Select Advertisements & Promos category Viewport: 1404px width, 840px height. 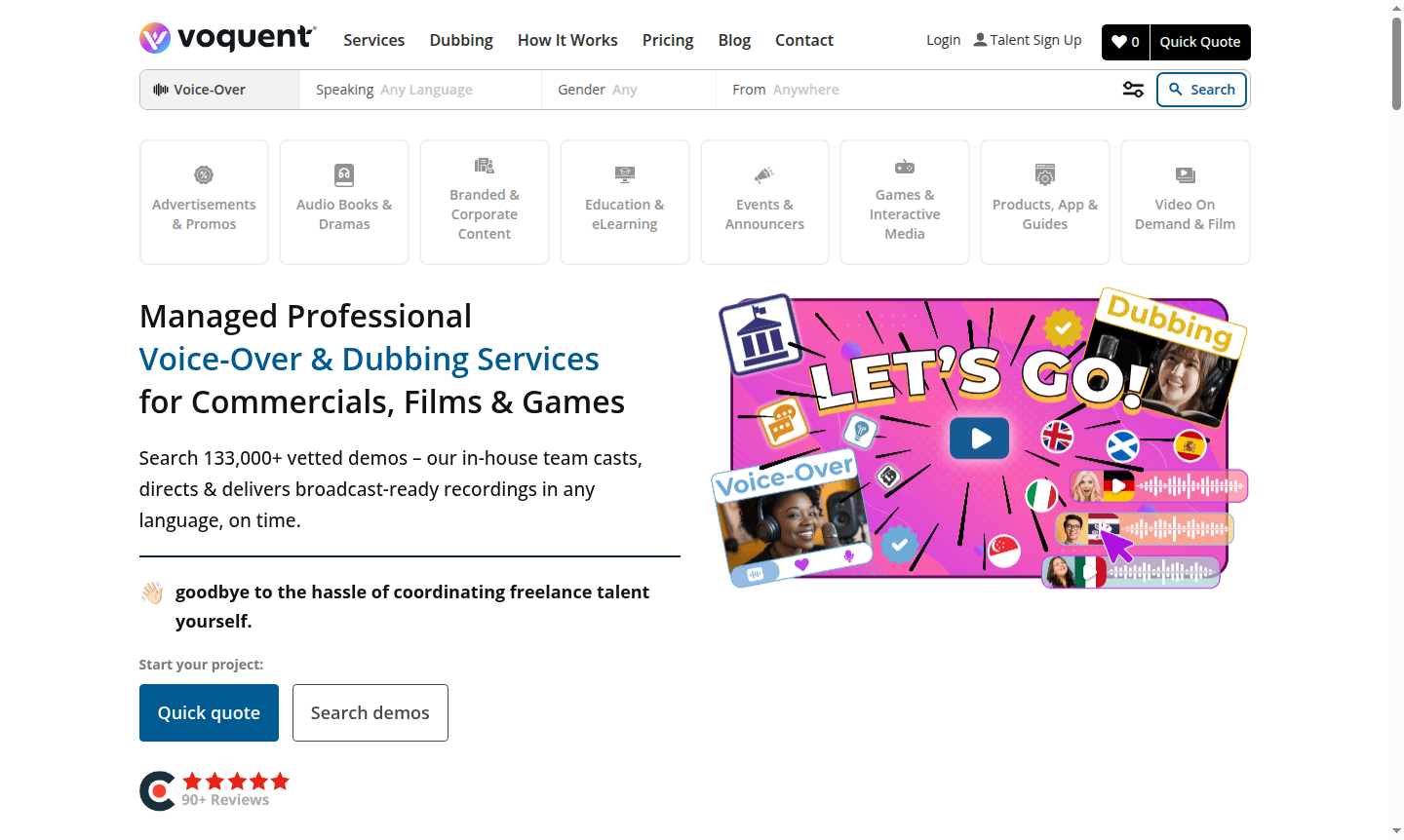click(x=204, y=203)
